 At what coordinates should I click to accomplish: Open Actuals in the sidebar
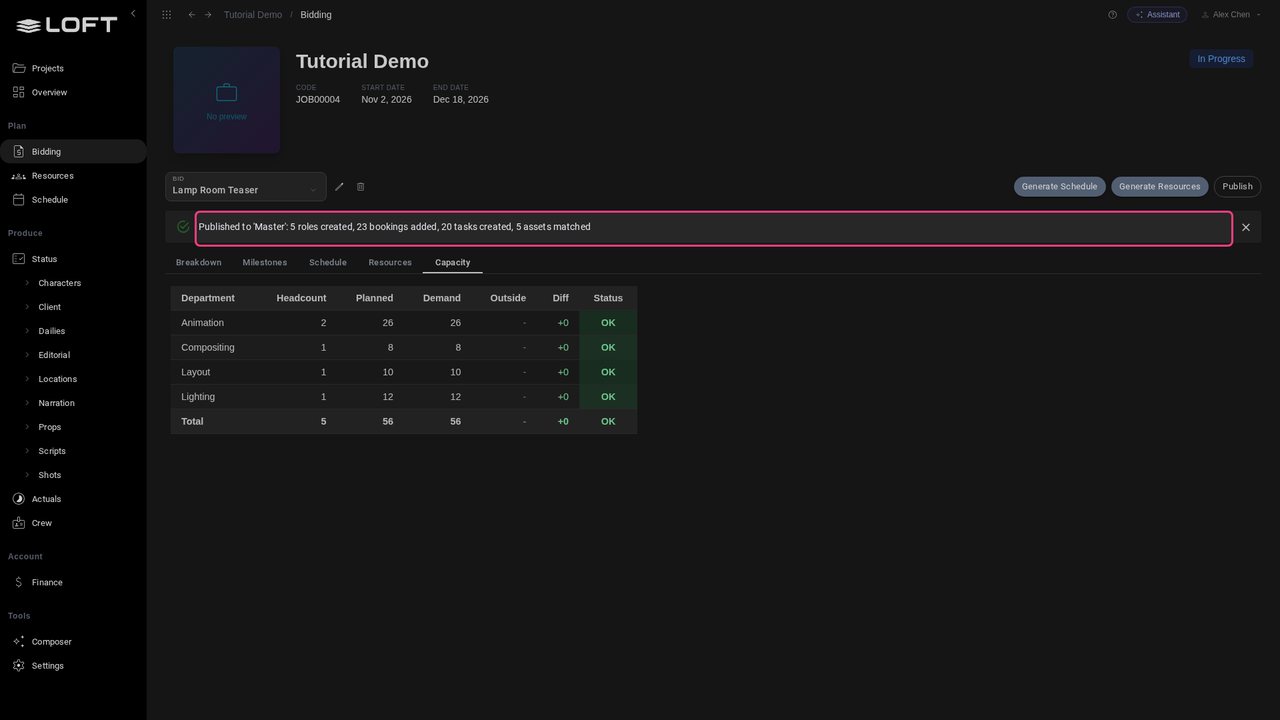(x=73, y=499)
